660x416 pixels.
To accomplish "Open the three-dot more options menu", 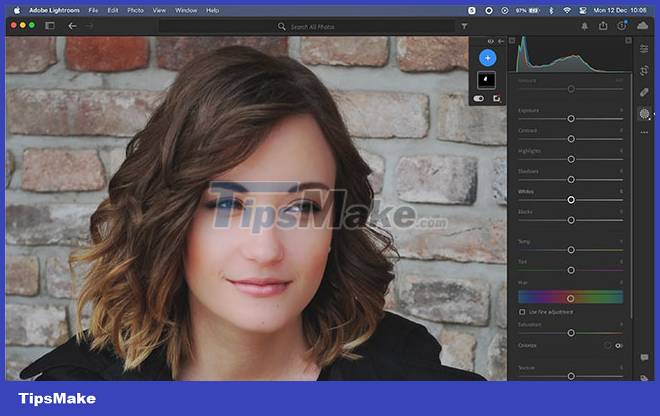I will point(644,132).
